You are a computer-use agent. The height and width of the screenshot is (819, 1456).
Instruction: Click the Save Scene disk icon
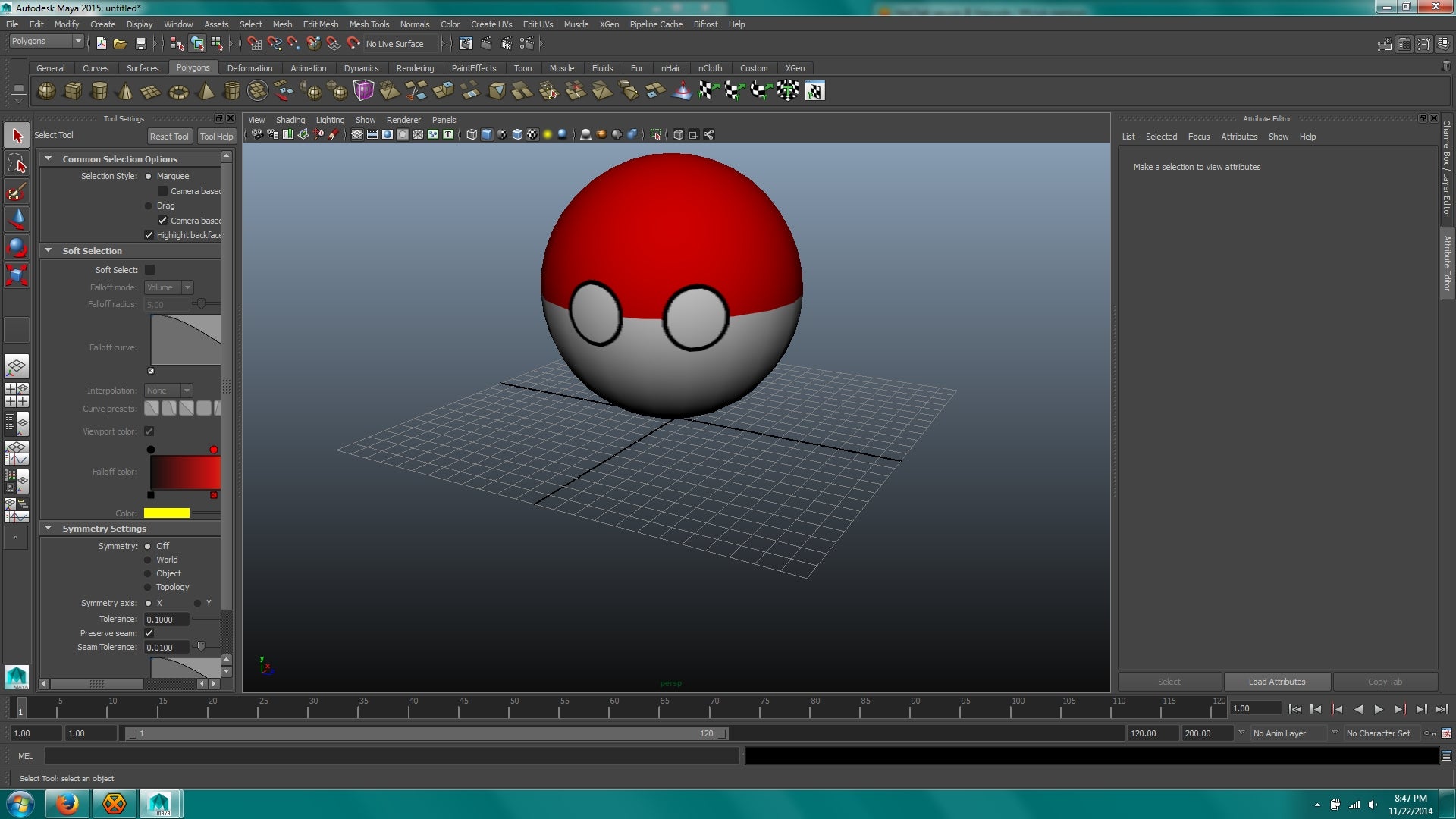pyautogui.click(x=140, y=44)
